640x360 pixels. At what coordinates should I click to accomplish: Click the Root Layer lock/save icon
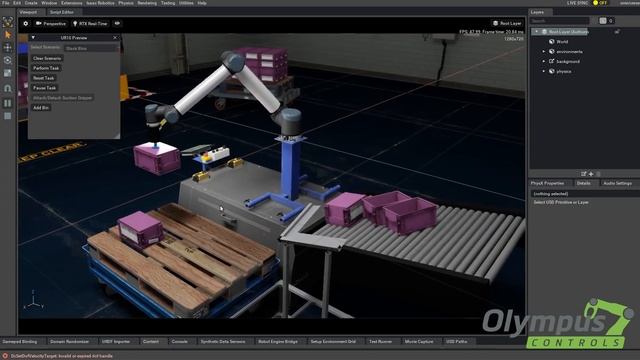point(617,32)
